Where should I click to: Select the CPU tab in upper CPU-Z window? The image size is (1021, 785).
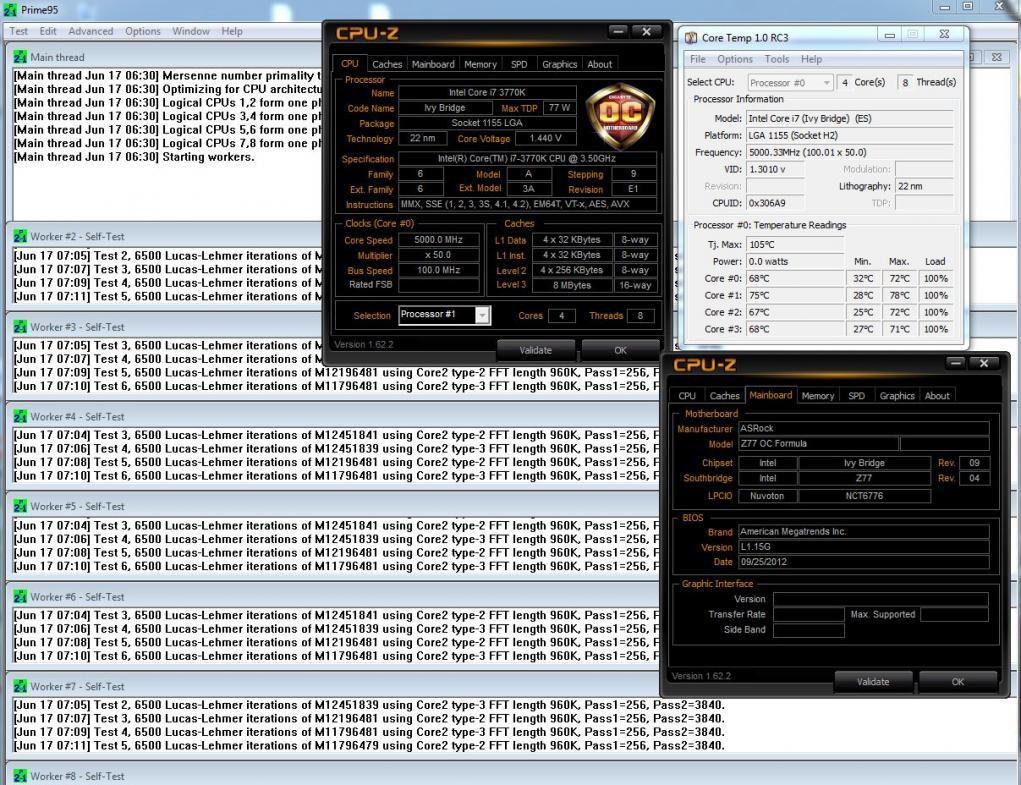[350, 64]
